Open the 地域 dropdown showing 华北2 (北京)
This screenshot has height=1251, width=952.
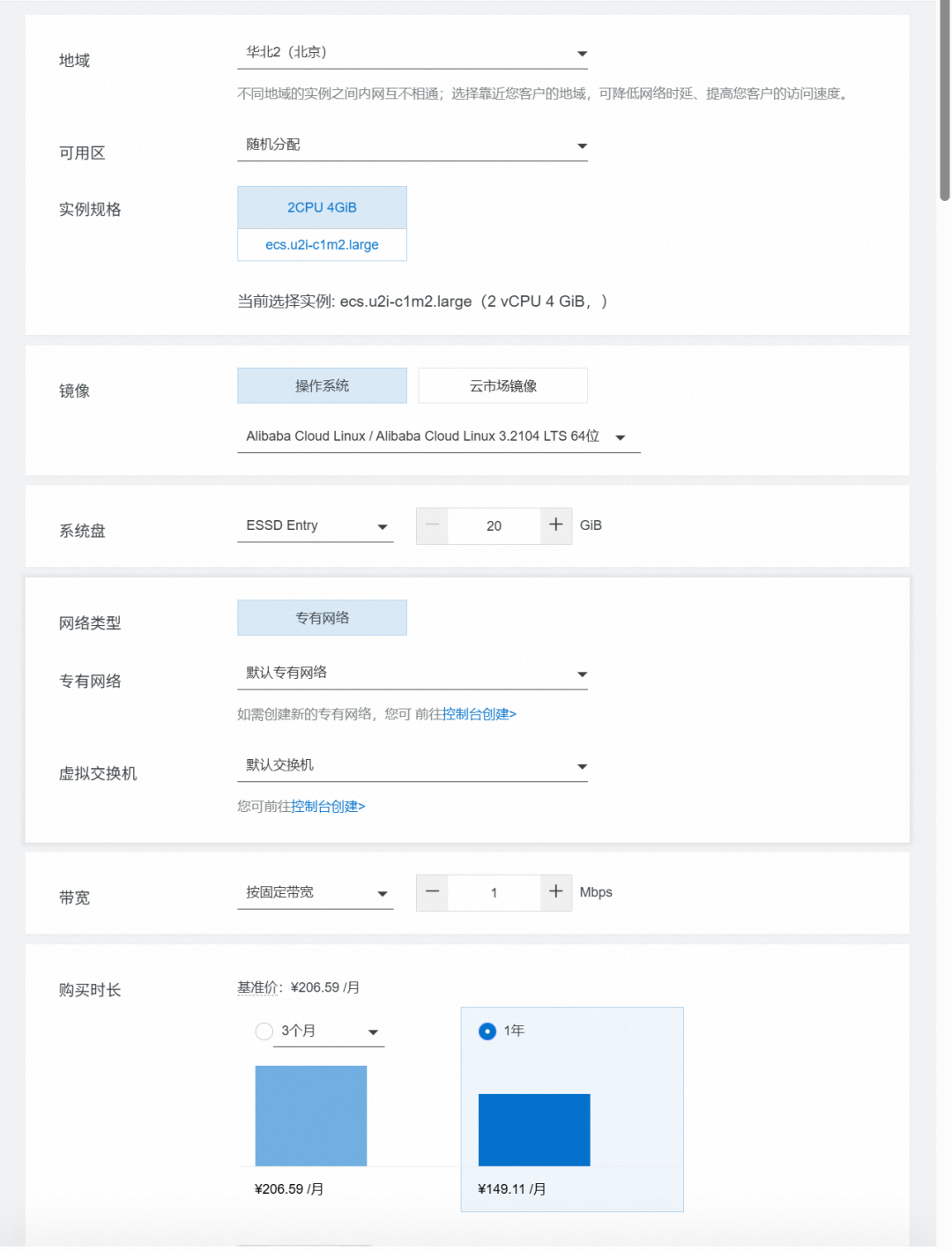(412, 53)
